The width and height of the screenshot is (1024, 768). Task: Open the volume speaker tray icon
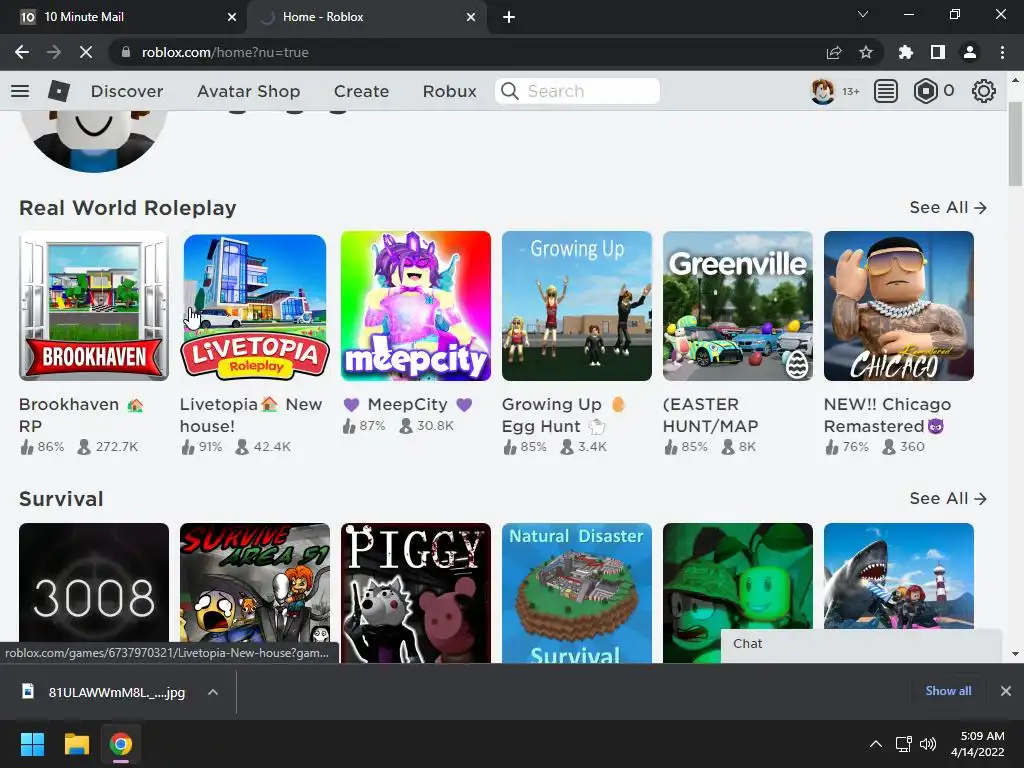(927, 744)
